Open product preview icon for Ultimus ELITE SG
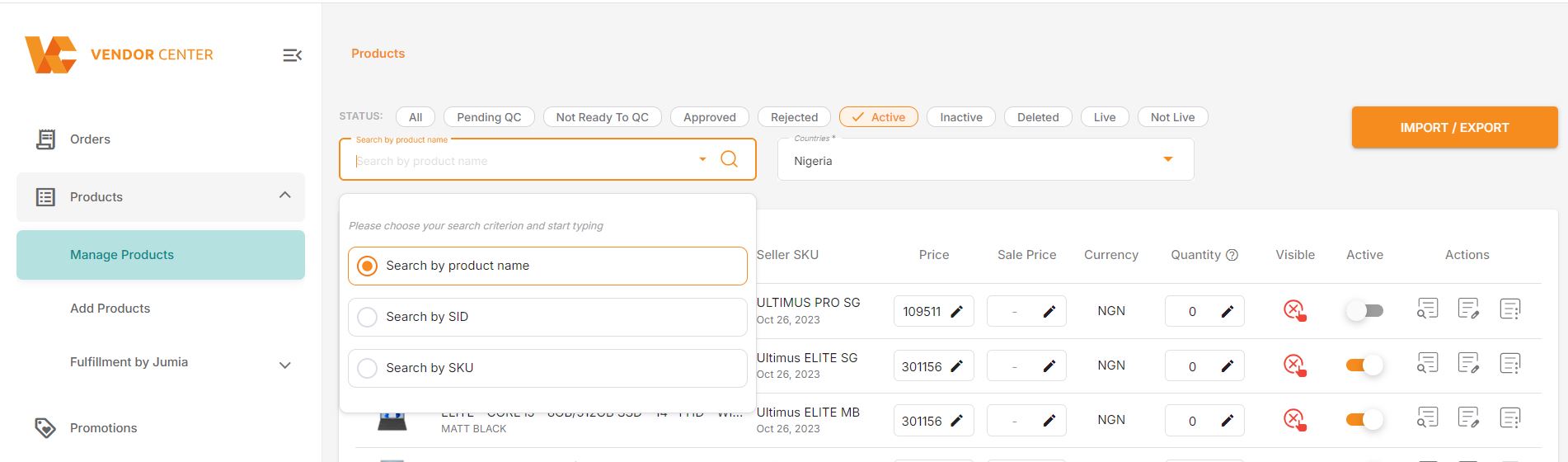Viewport: 1568px width, 462px height. point(1427,363)
